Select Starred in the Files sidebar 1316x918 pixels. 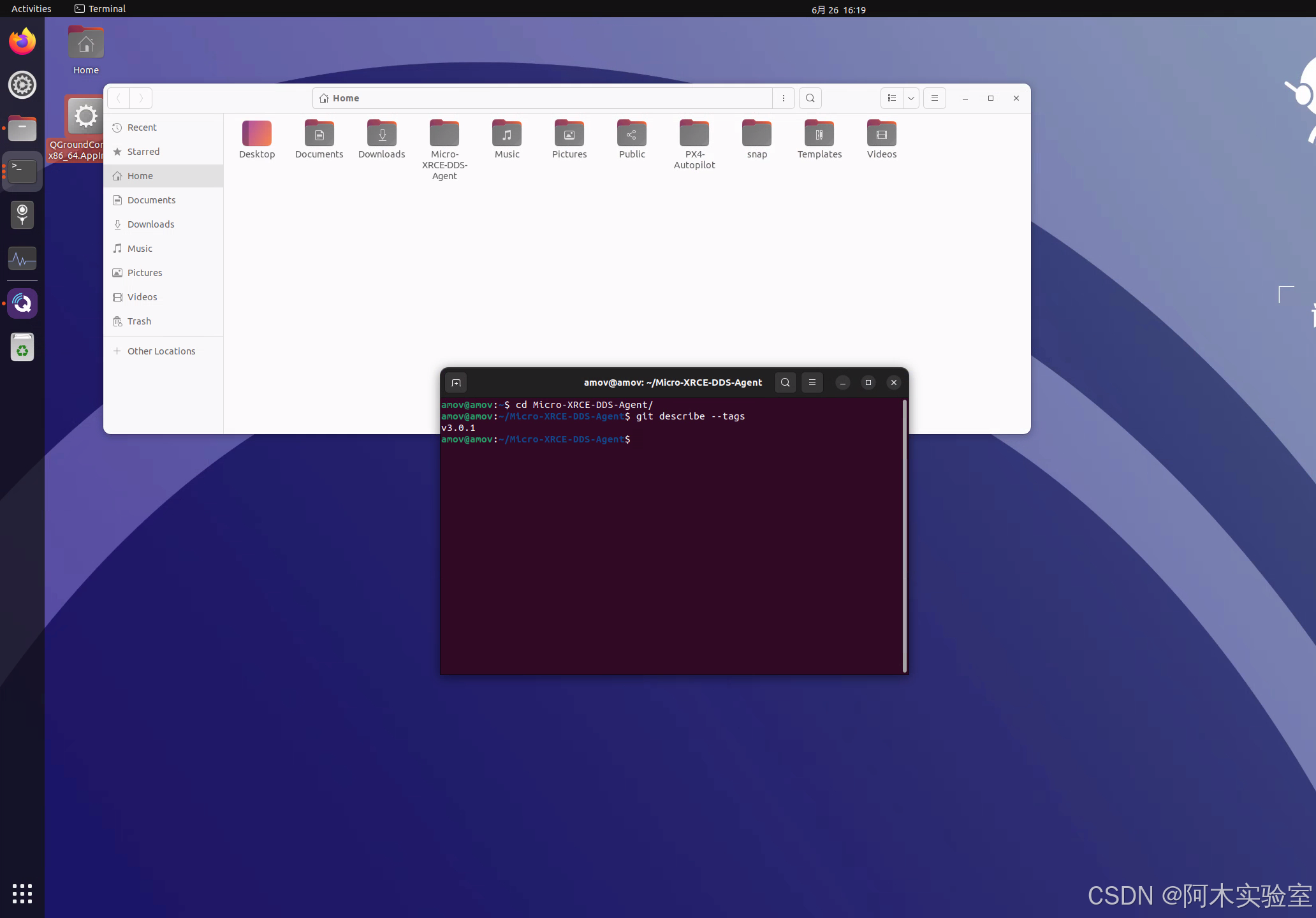pyautogui.click(x=163, y=152)
